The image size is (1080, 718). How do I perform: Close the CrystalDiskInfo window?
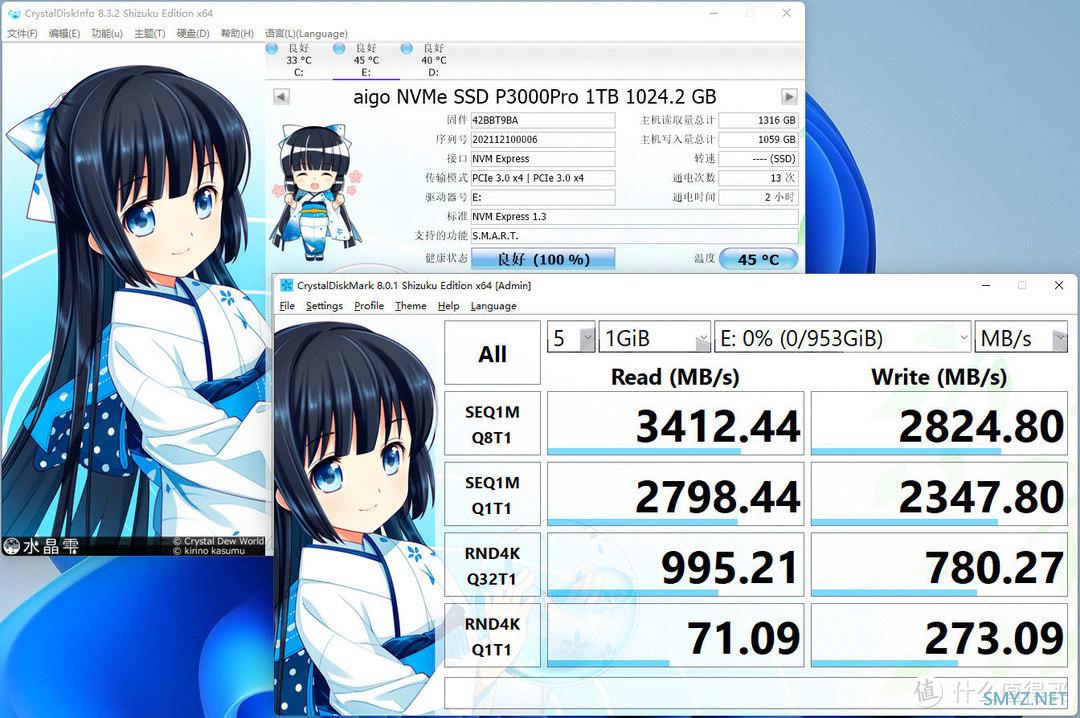click(786, 13)
